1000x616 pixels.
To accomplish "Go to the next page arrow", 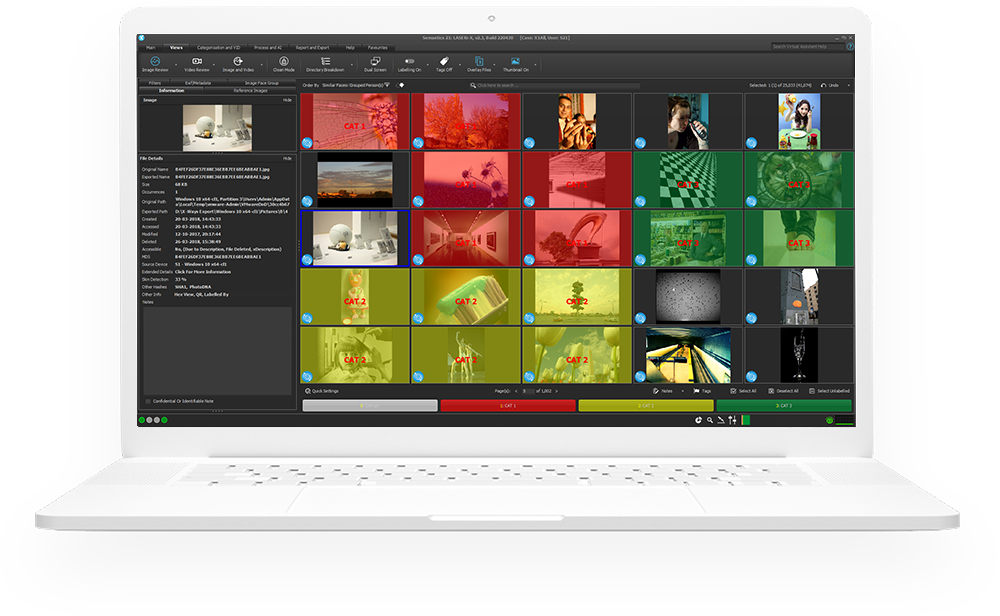I will coord(556,391).
